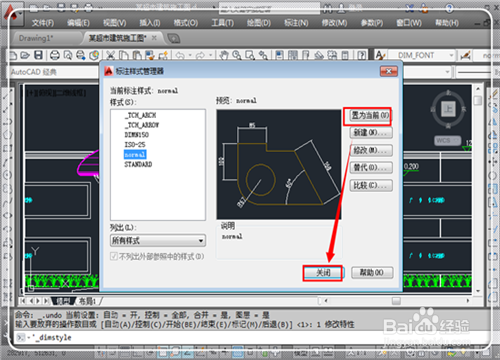Click the 替代(O)... button
This screenshot has height=360, width=500.
[x=371, y=168]
